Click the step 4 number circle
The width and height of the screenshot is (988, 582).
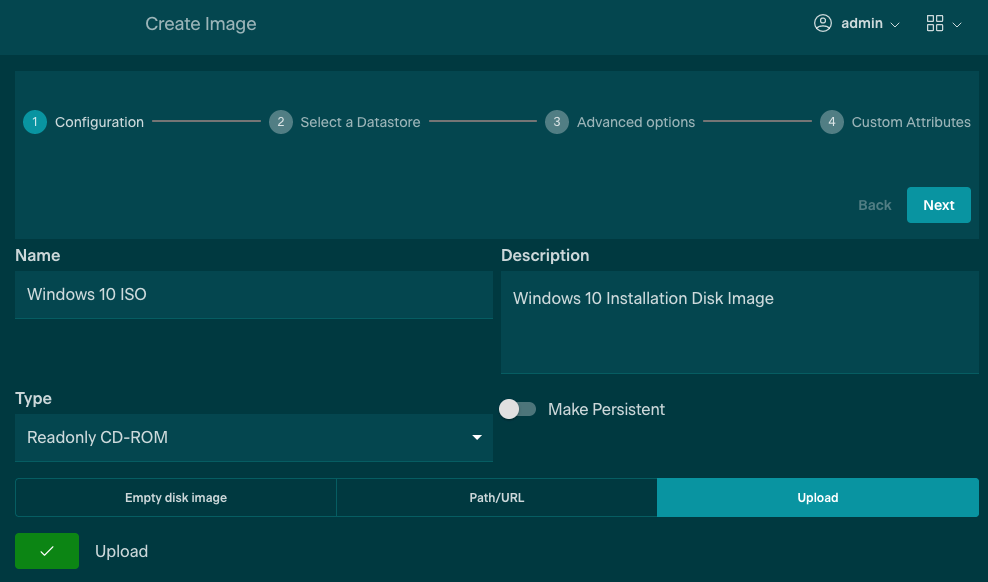(831, 122)
